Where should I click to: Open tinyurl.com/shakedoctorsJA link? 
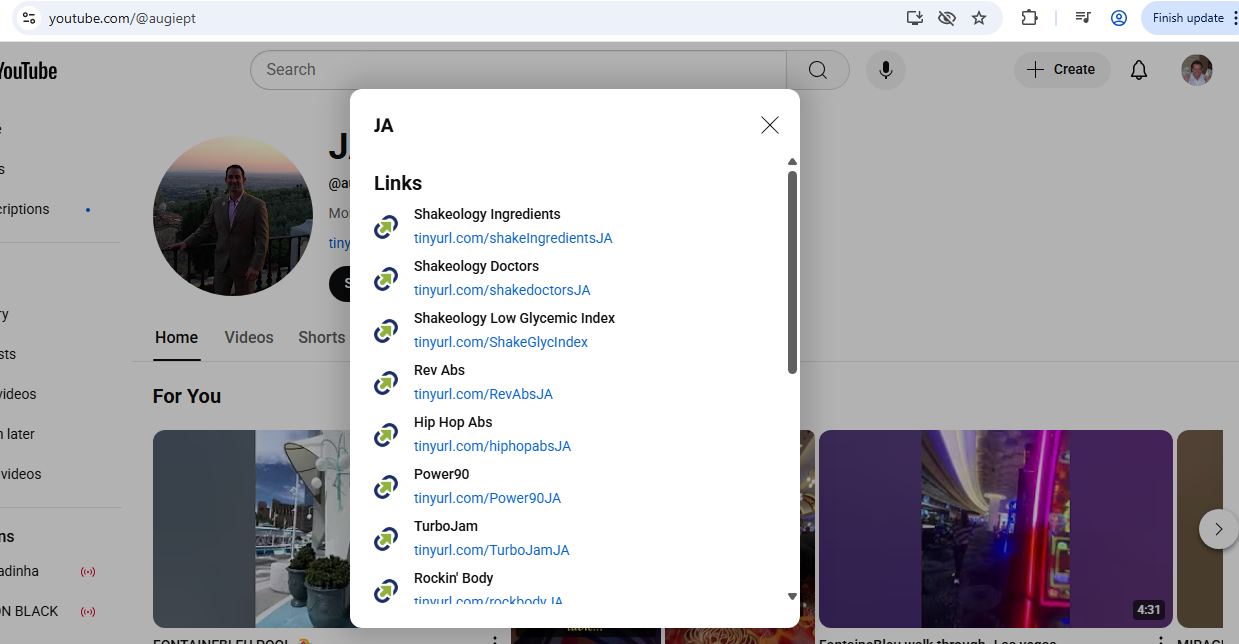[502, 290]
